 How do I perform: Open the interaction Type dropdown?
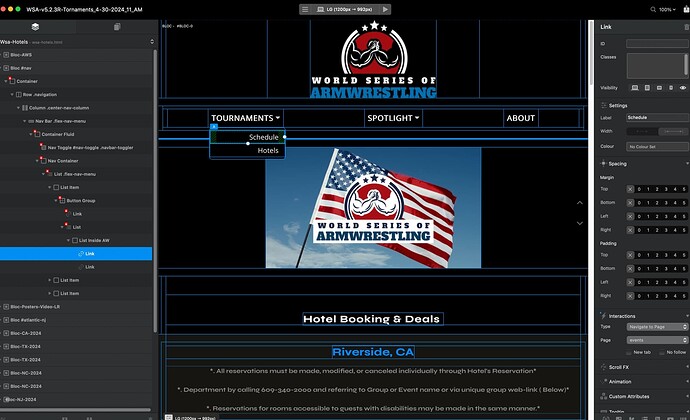[656, 326]
